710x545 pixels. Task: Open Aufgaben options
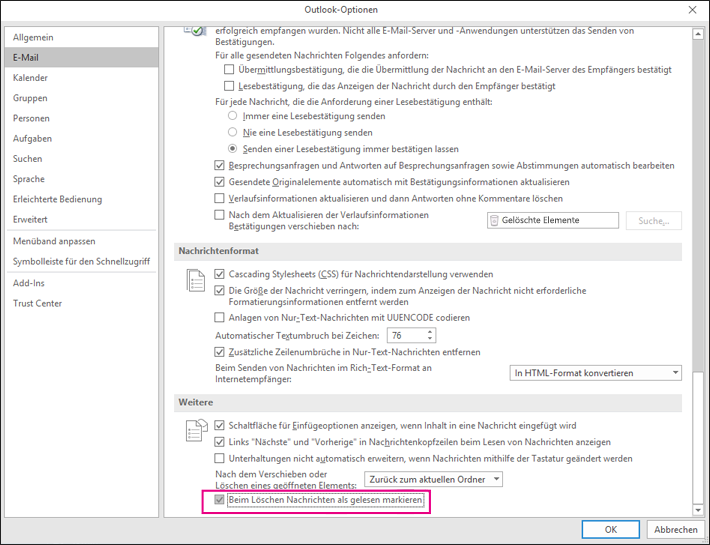pos(82,139)
